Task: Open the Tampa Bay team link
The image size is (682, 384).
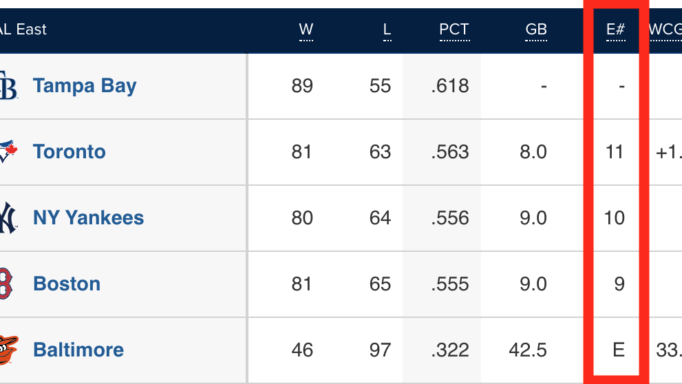Action: point(85,86)
